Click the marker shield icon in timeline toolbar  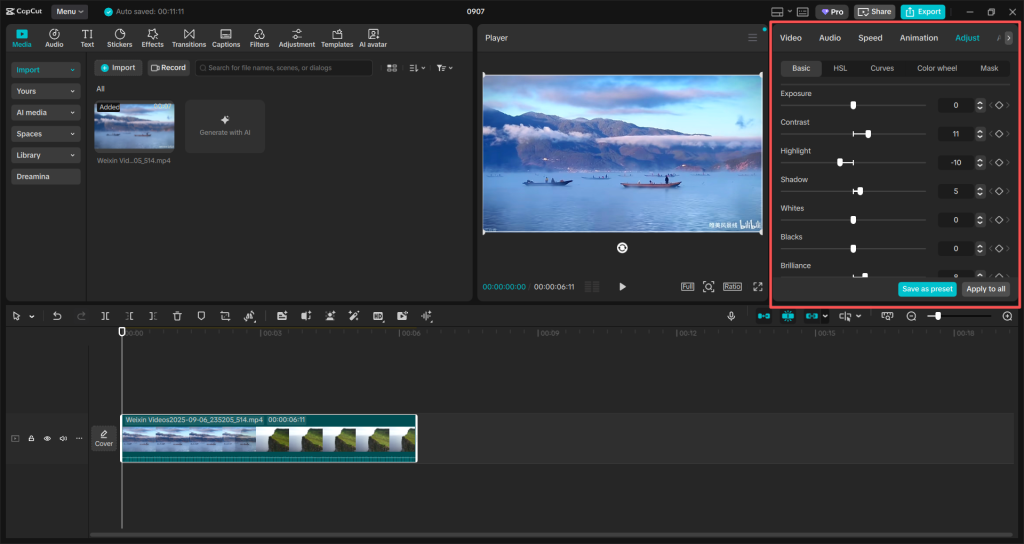click(201, 316)
